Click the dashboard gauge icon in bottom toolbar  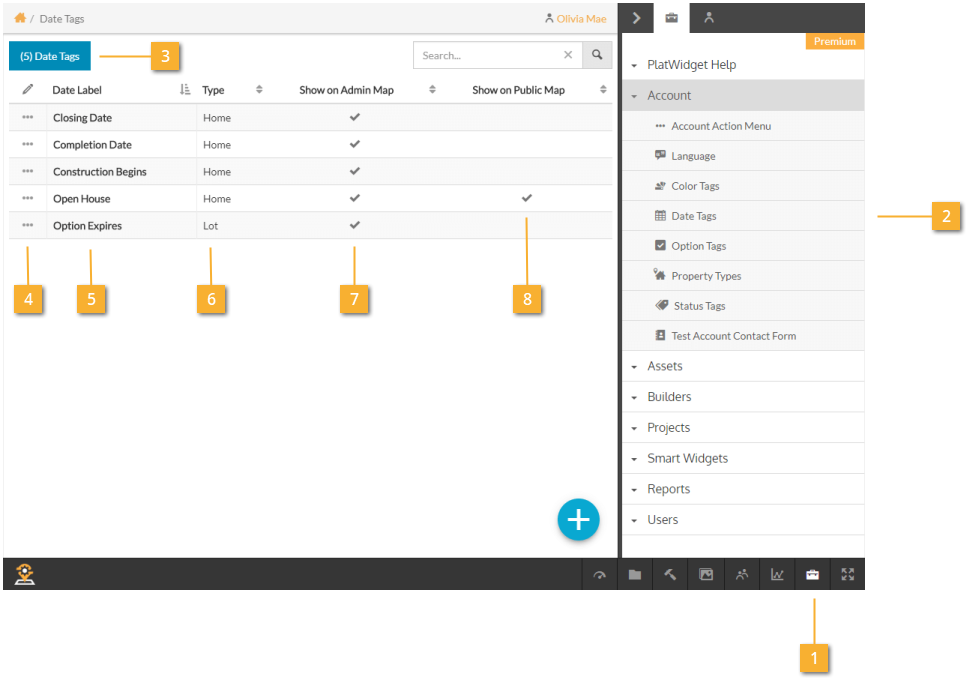click(599, 575)
